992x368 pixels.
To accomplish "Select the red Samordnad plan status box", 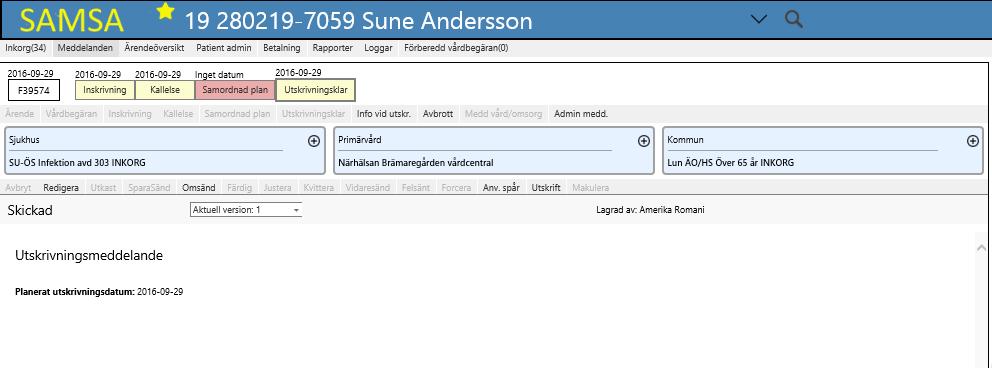I will pyautogui.click(x=235, y=90).
